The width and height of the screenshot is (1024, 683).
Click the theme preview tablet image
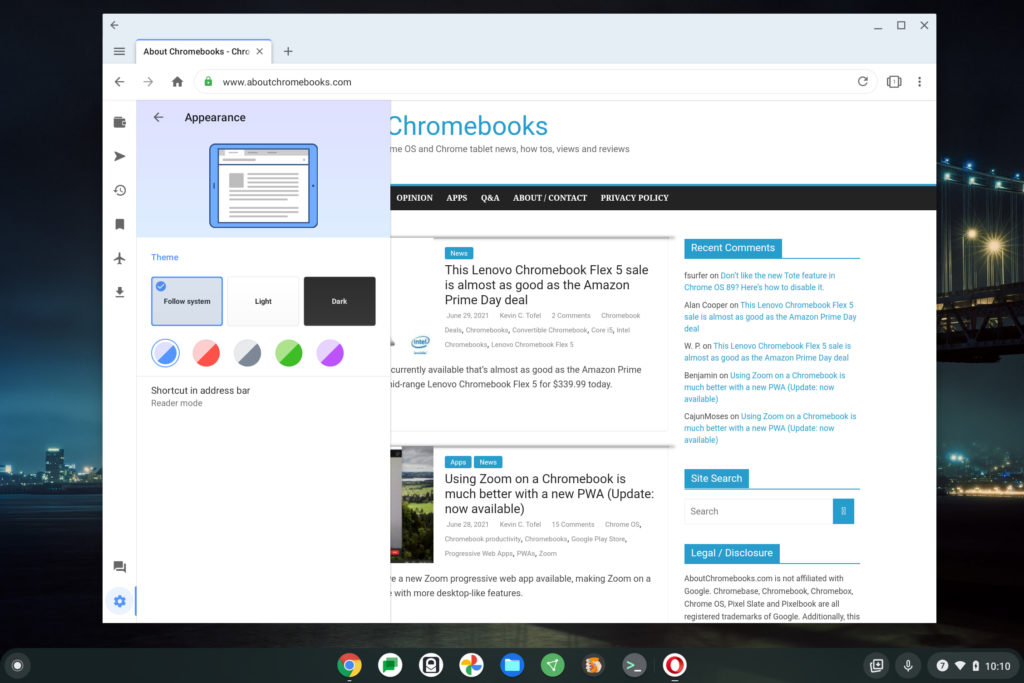click(263, 185)
